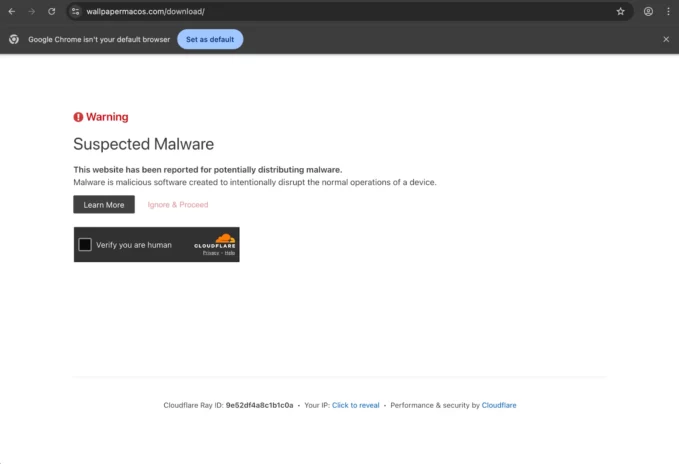Click the bold 'reported for potentially distributing malware' sentence
The height and width of the screenshot is (464, 679).
(207, 170)
